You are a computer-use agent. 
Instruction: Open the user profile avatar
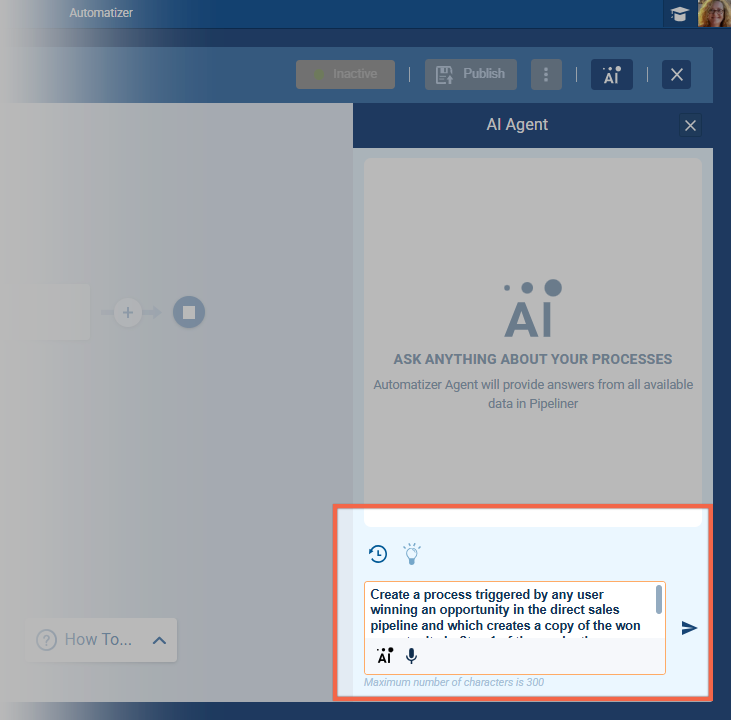click(714, 13)
